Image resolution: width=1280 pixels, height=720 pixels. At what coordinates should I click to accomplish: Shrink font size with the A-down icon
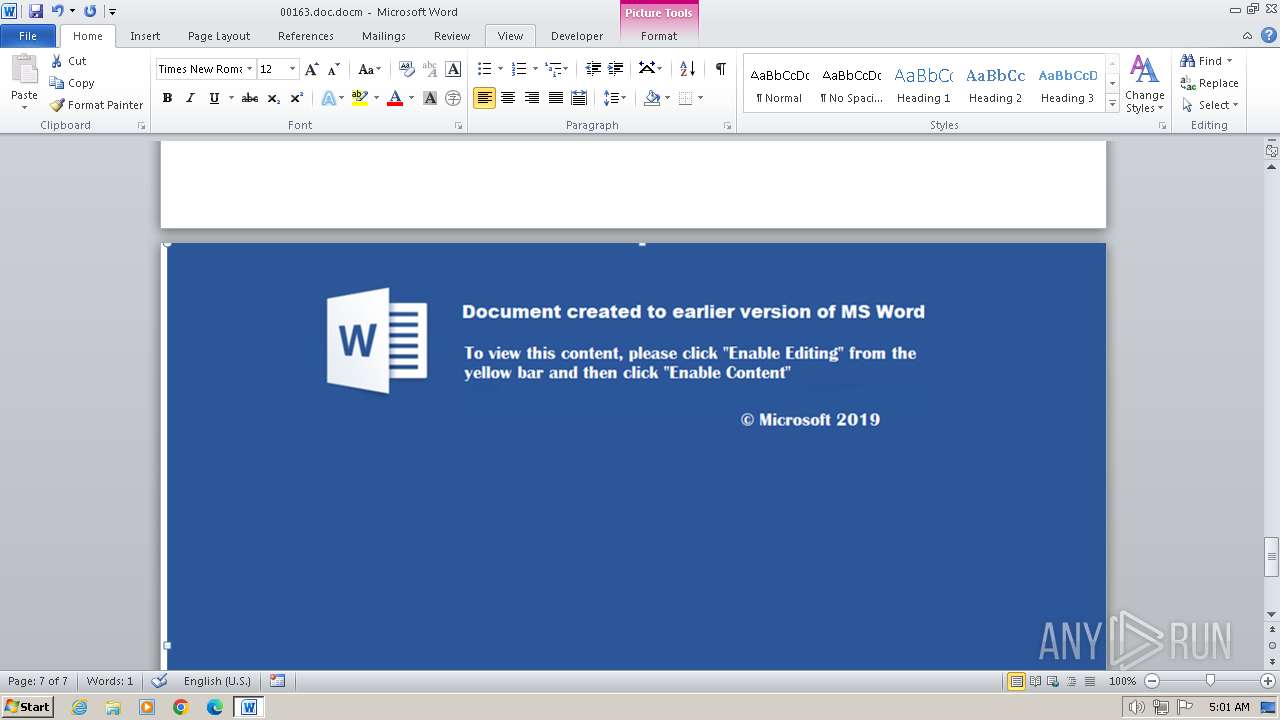[x=334, y=69]
